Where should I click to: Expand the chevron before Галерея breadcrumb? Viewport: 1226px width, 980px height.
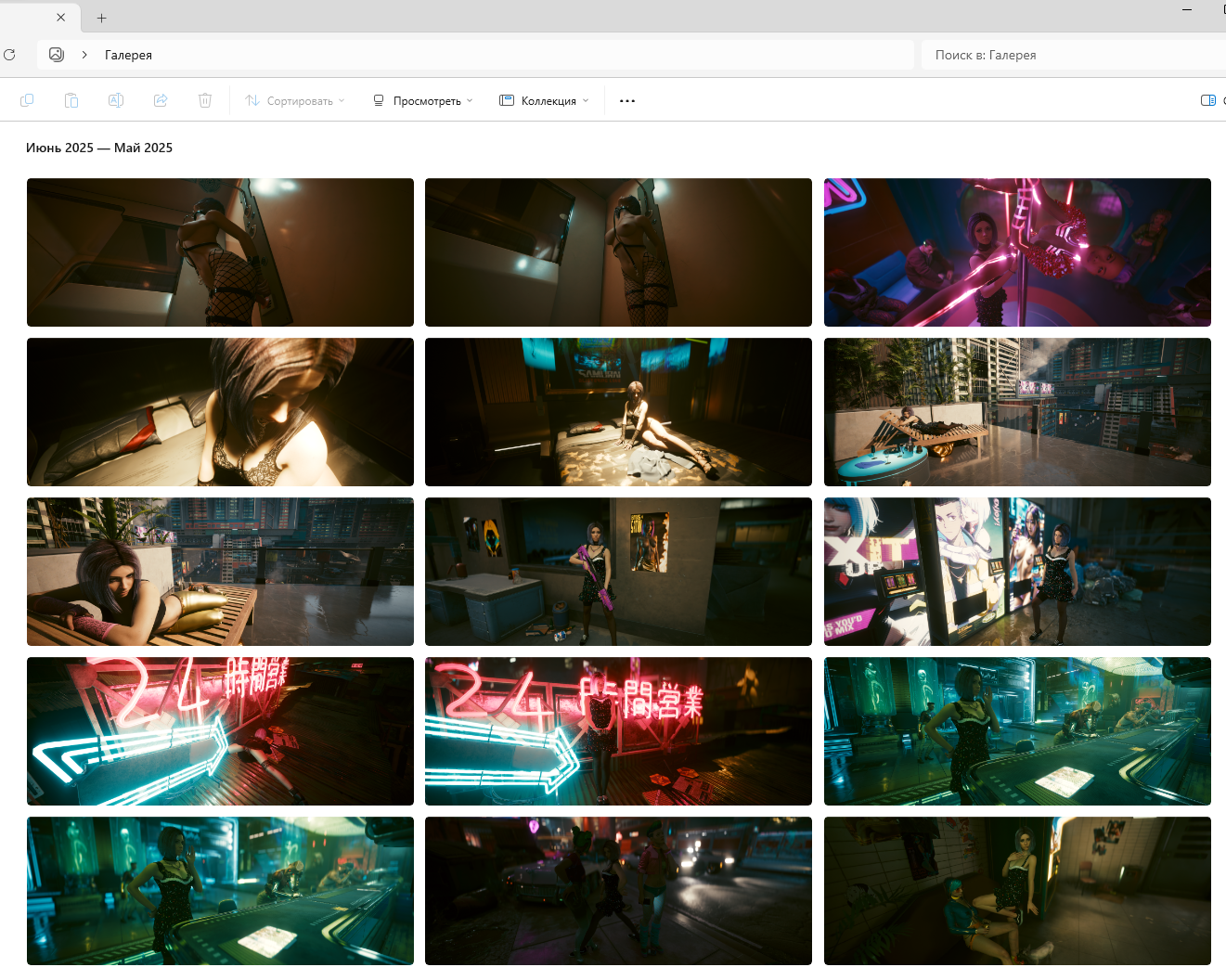click(x=84, y=55)
